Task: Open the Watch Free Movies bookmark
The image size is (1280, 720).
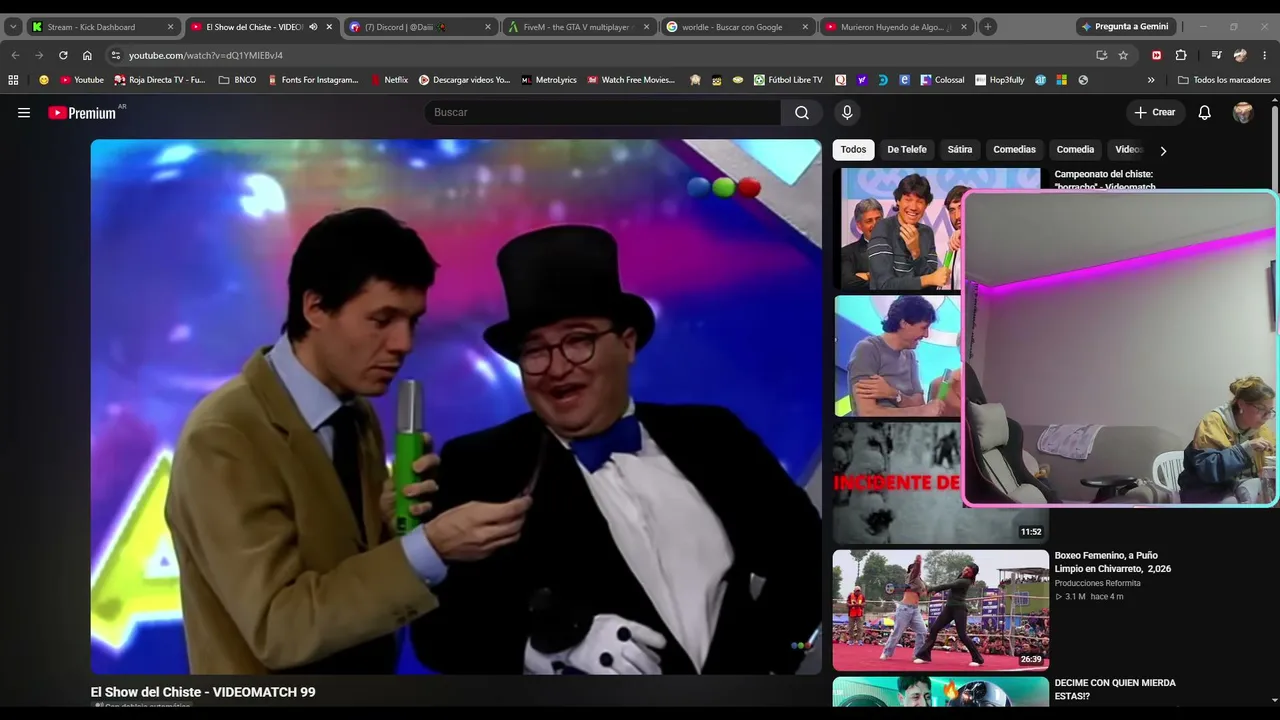Action: (631, 80)
